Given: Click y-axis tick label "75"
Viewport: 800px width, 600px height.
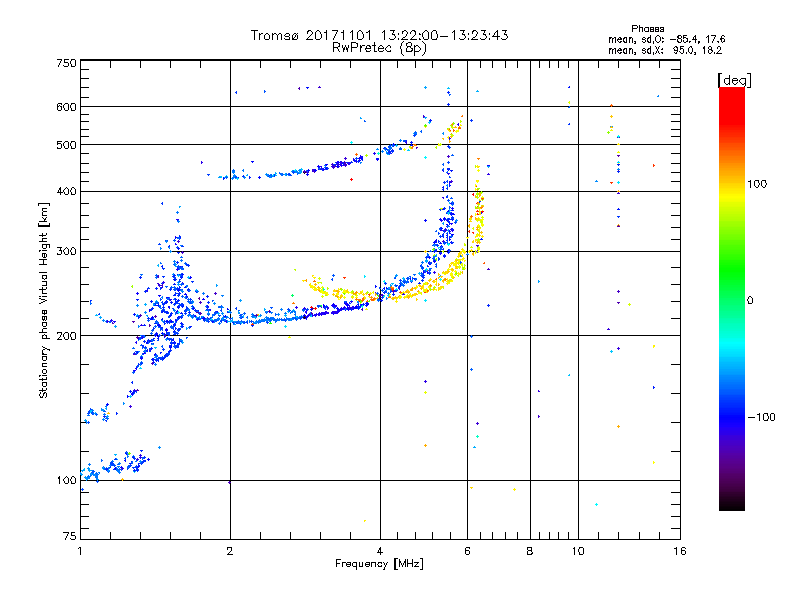Looking at the screenshot, I should pos(70,536).
